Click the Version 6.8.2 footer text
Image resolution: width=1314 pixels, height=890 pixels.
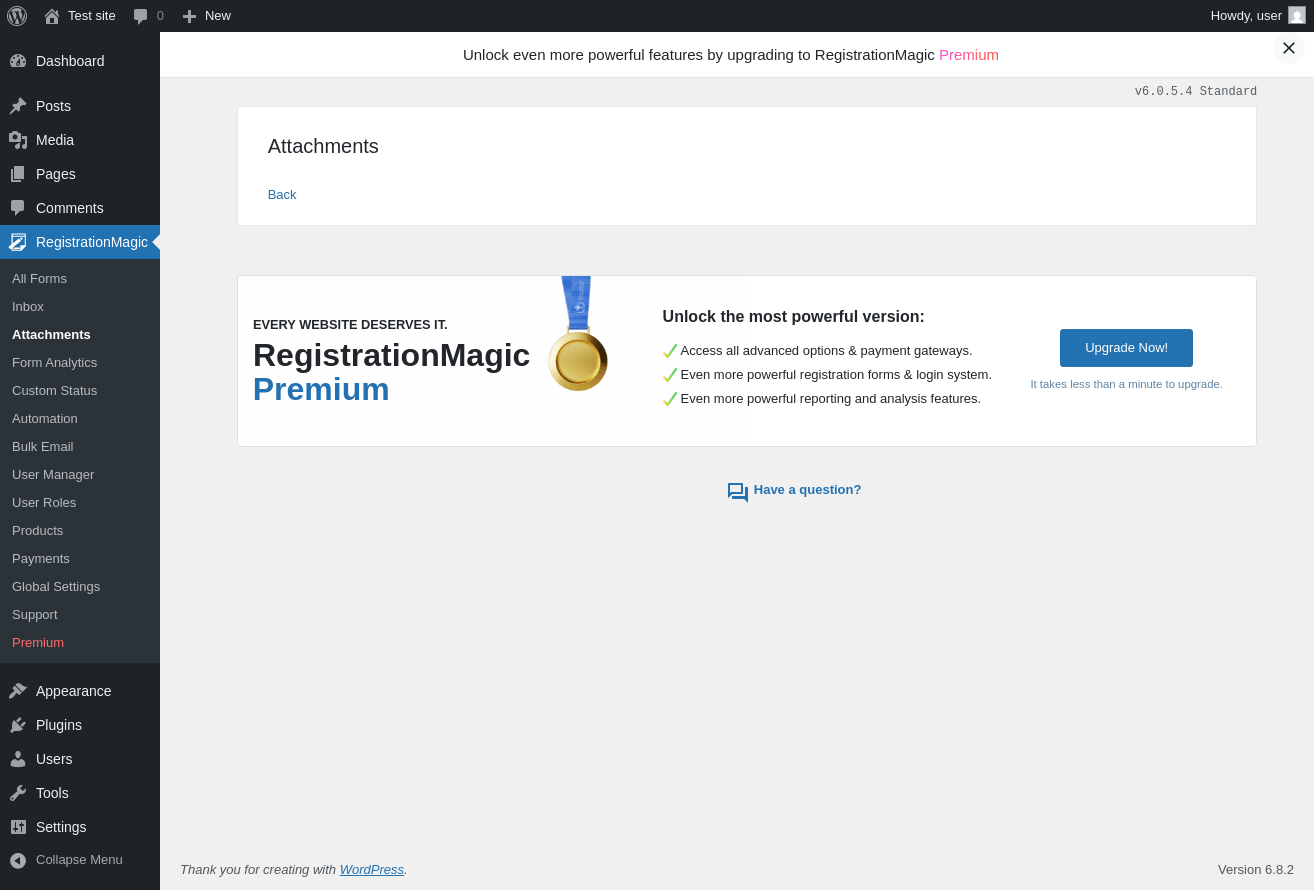click(x=1256, y=870)
